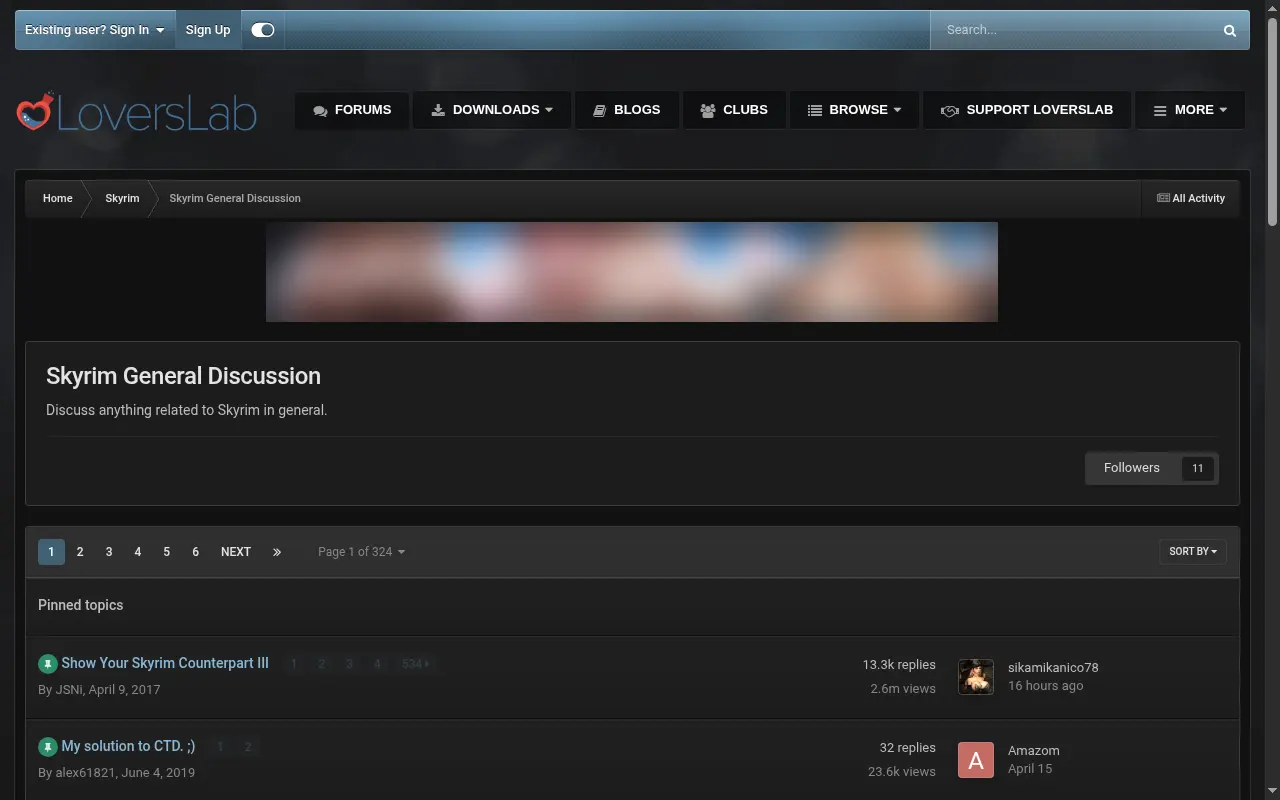Click the April 15 last post timestamp
This screenshot has height=800, width=1280.
(x=1030, y=769)
